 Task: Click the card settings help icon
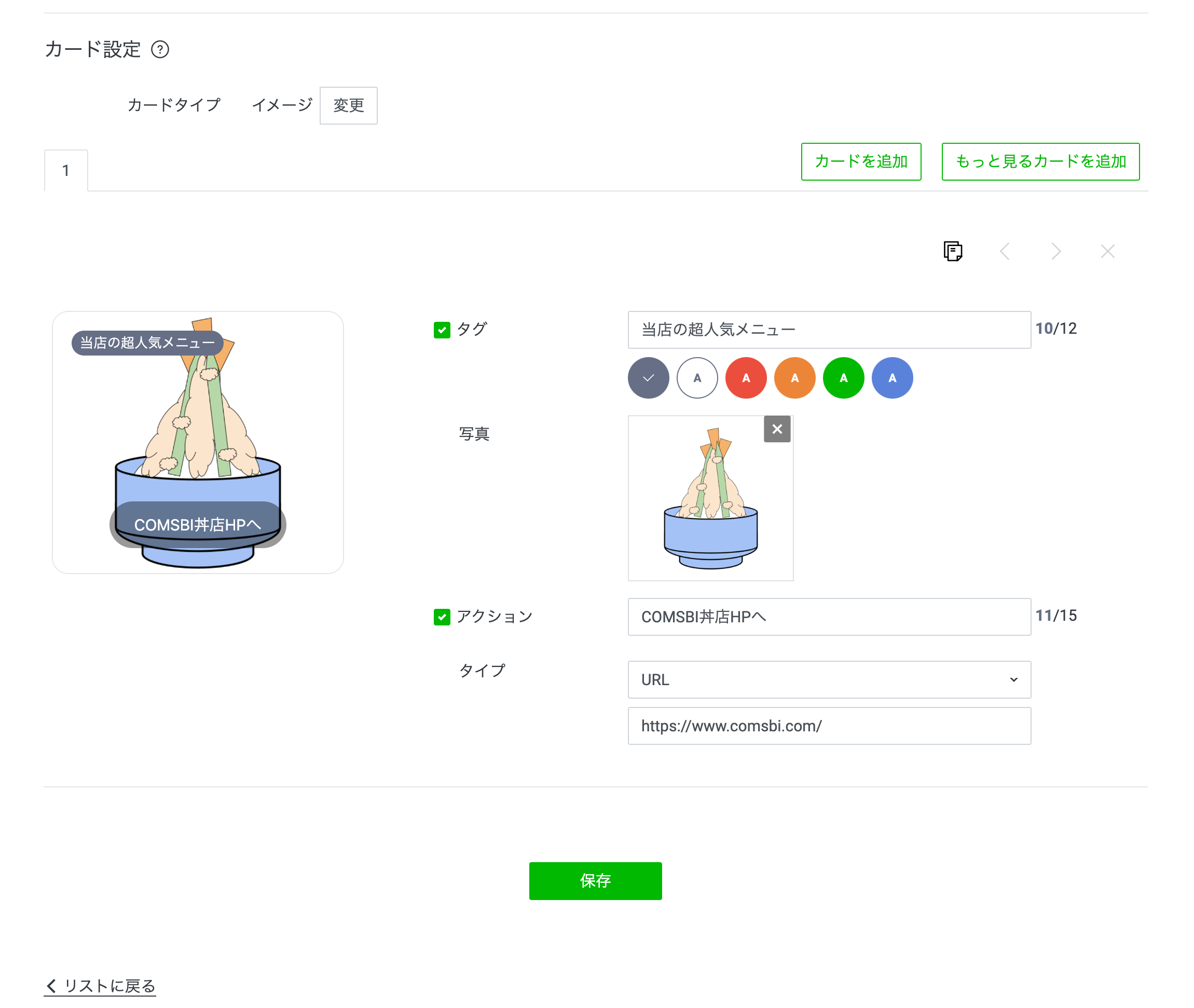tap(160, 50)
